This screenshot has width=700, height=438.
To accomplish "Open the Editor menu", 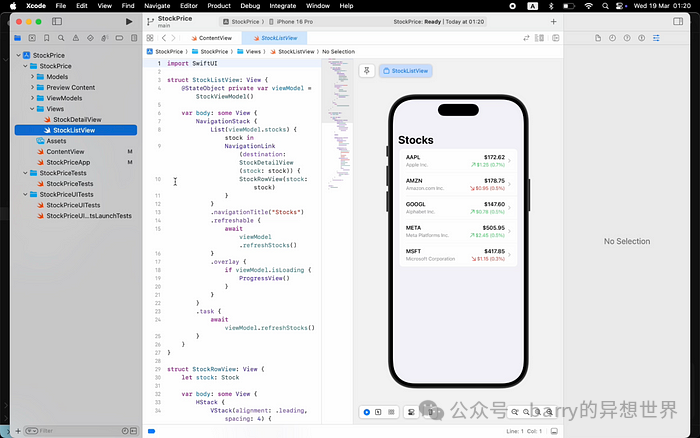I will coord(189,6).
